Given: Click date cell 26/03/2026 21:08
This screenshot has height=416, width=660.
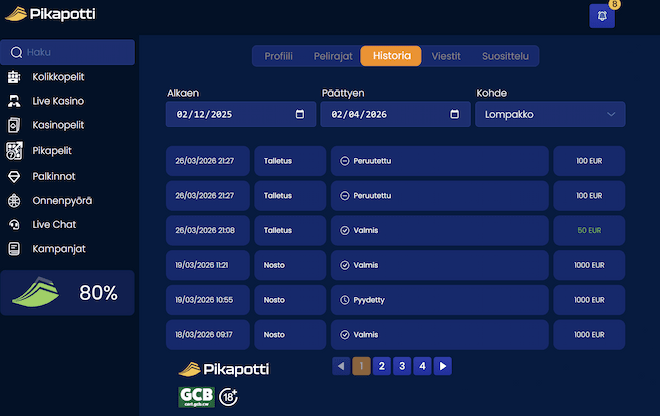Looking at the screenshot, I should click(x=208, y=230).
